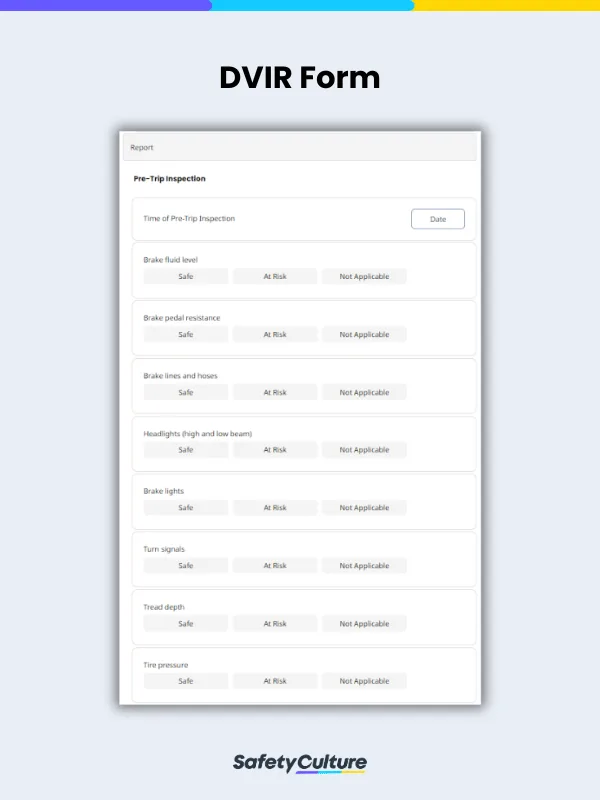Mark Brake fluid level as Safe
The height and width of the screenshot is (800, 600).
(185, 276)
